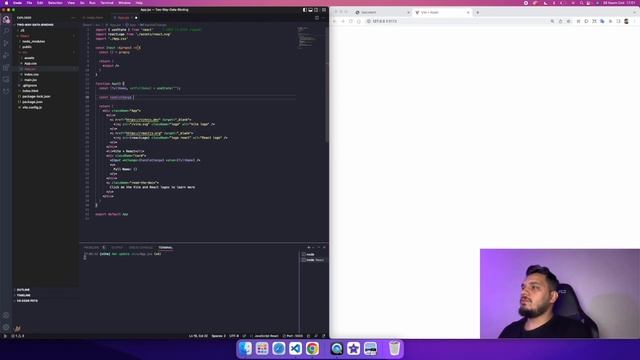The height and width of the screenshot is (360, 640).
Task: Open the Help menu
Action: [x=139, y=3]
